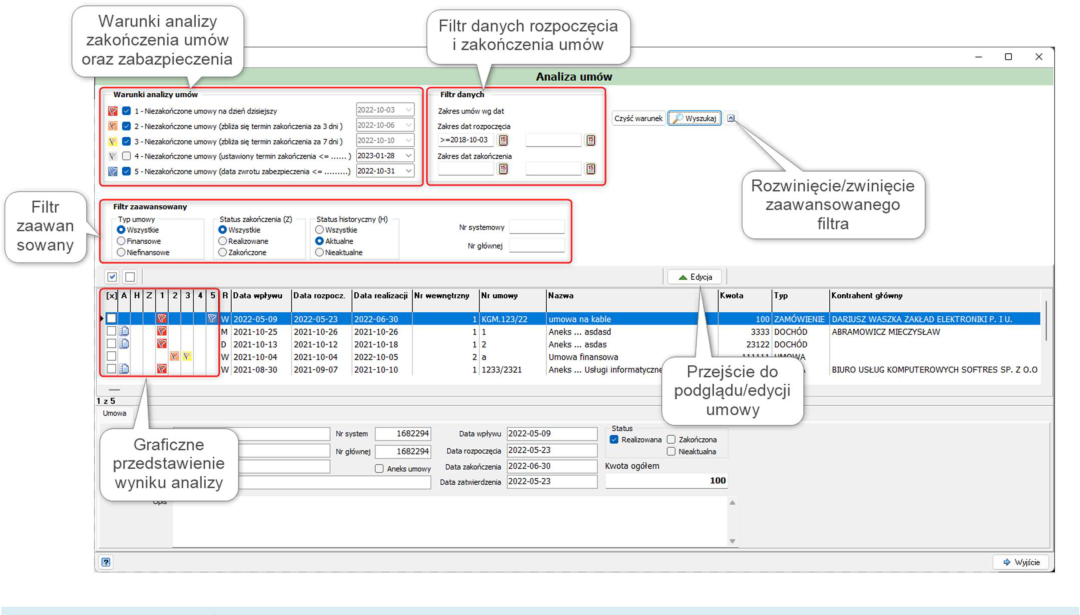Open date dropdown showing 2023-01-28
This screenshot has height=615, width=1080.
(x=408, y=156)
